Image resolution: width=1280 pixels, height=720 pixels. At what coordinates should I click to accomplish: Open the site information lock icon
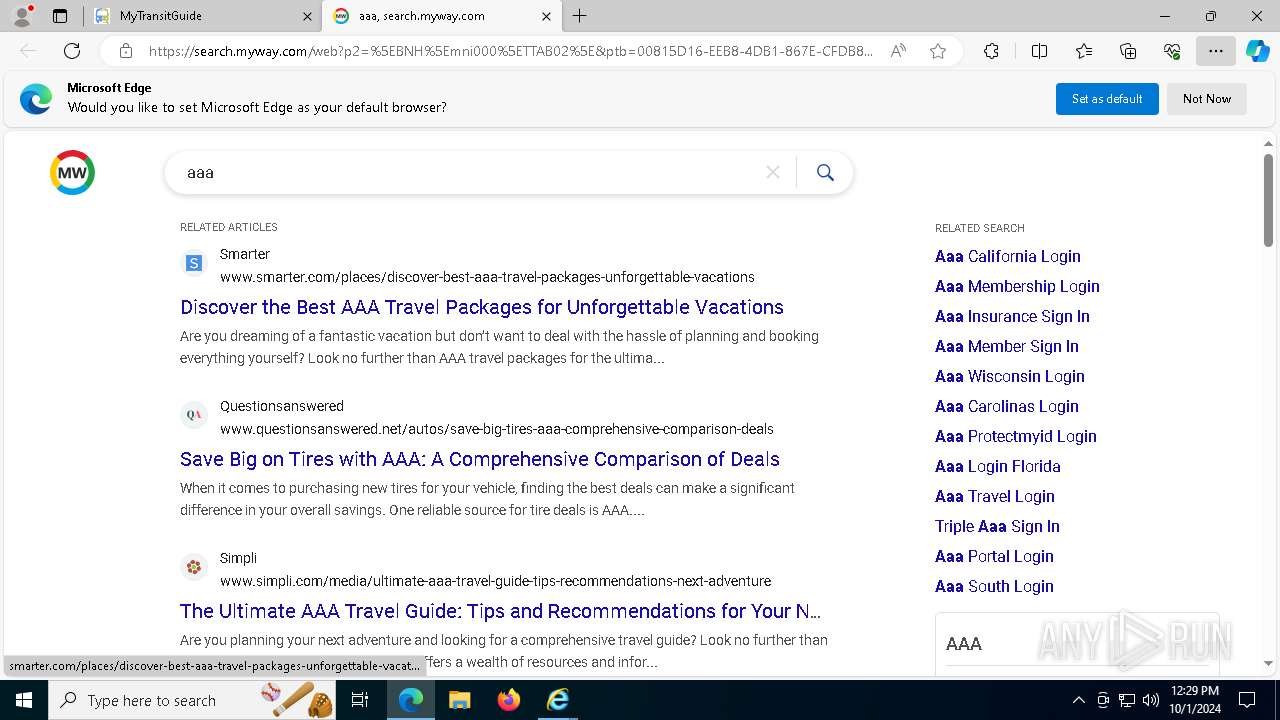coord(126,51)
